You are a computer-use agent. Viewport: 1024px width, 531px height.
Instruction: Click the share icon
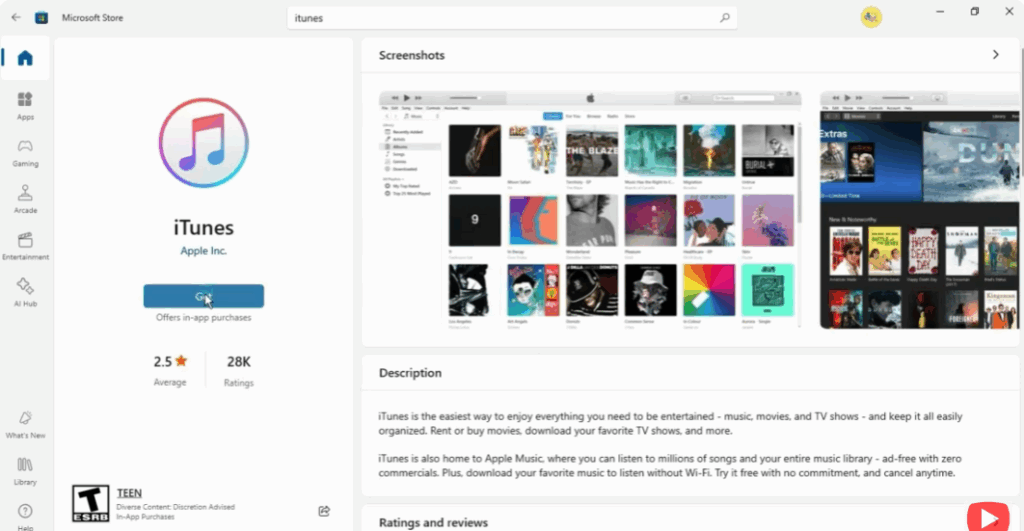point(324,511)
